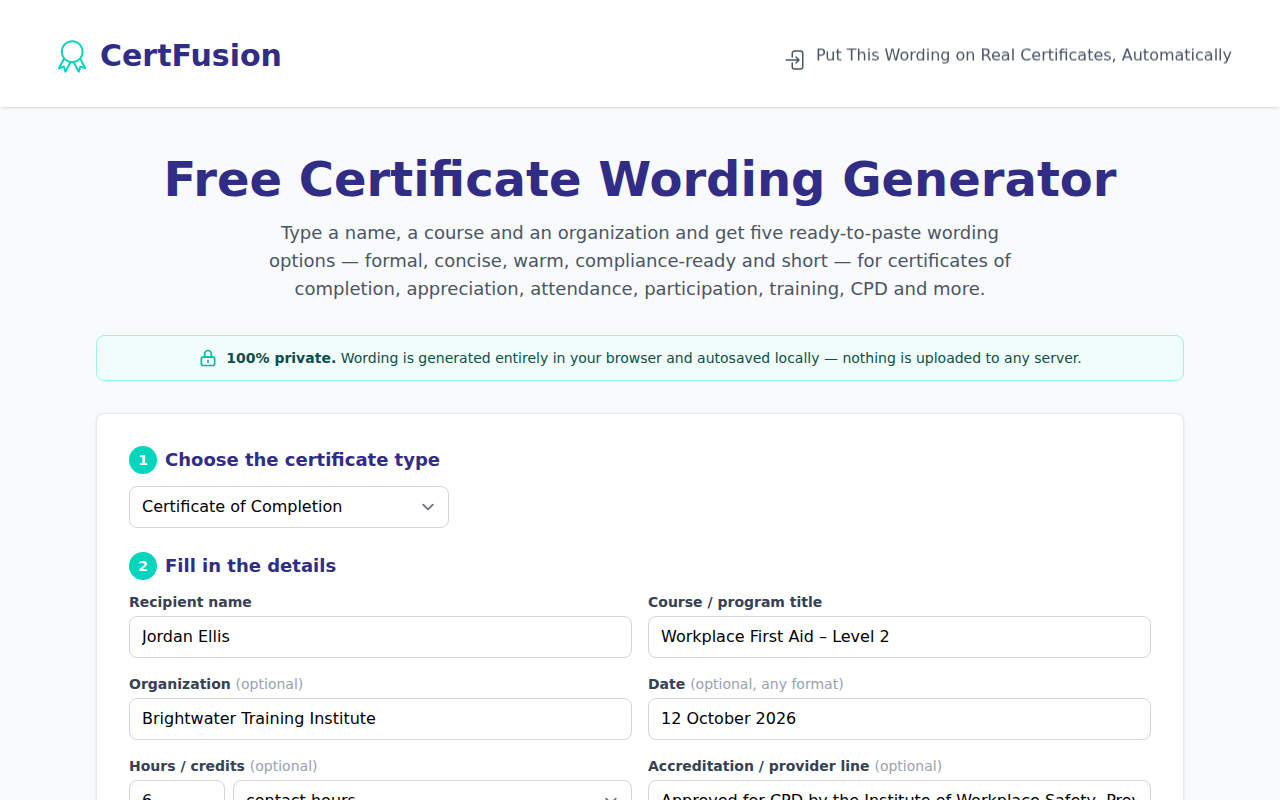Click the Accreditation / provider line field
Screen dimensions: 1280x800
[899, 790]
